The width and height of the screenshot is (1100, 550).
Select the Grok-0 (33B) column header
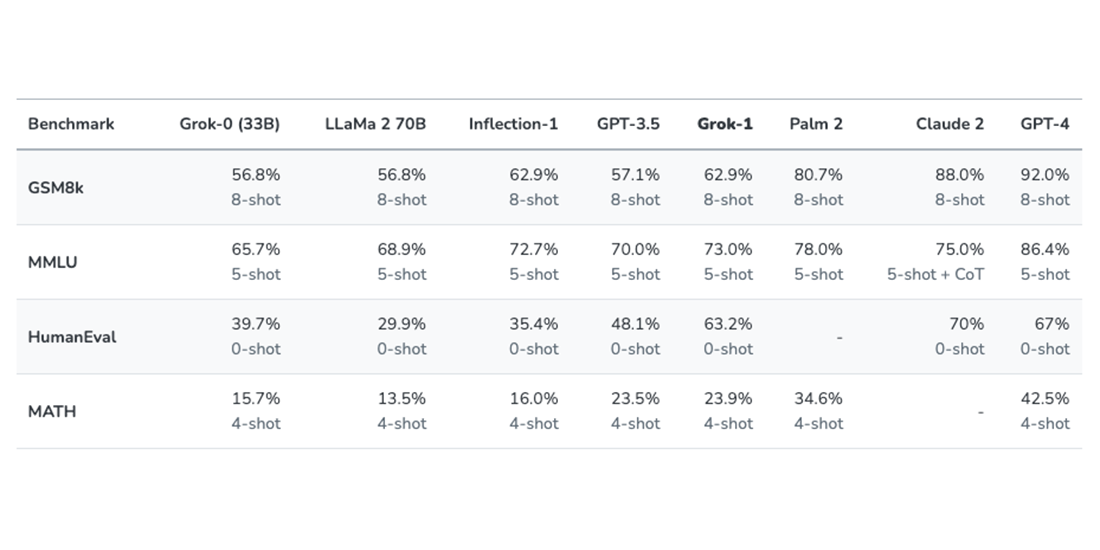229,124
